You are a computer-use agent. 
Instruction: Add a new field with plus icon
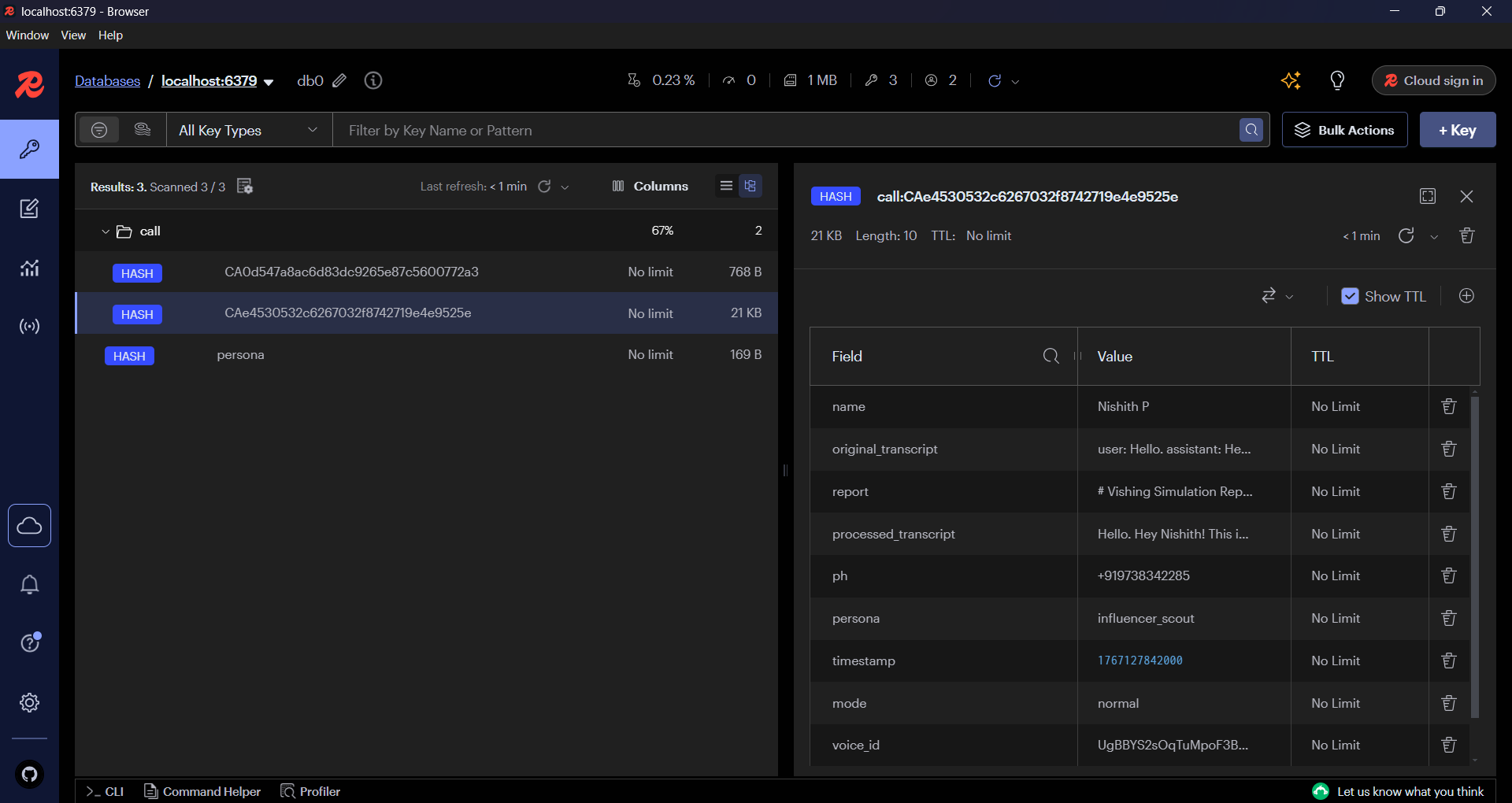pos(1466,296)
